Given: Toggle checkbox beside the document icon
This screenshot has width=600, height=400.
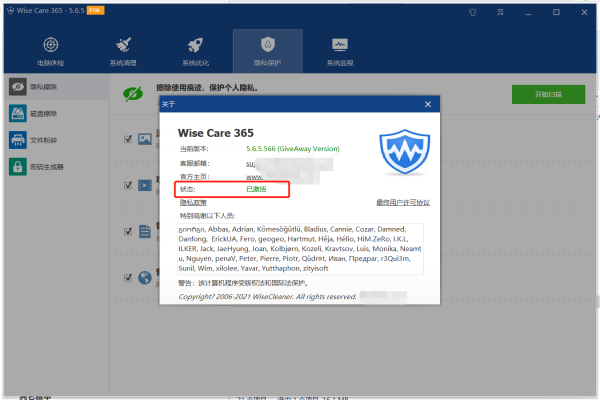Looking at the screenshot, I should [x=128, y=231].
